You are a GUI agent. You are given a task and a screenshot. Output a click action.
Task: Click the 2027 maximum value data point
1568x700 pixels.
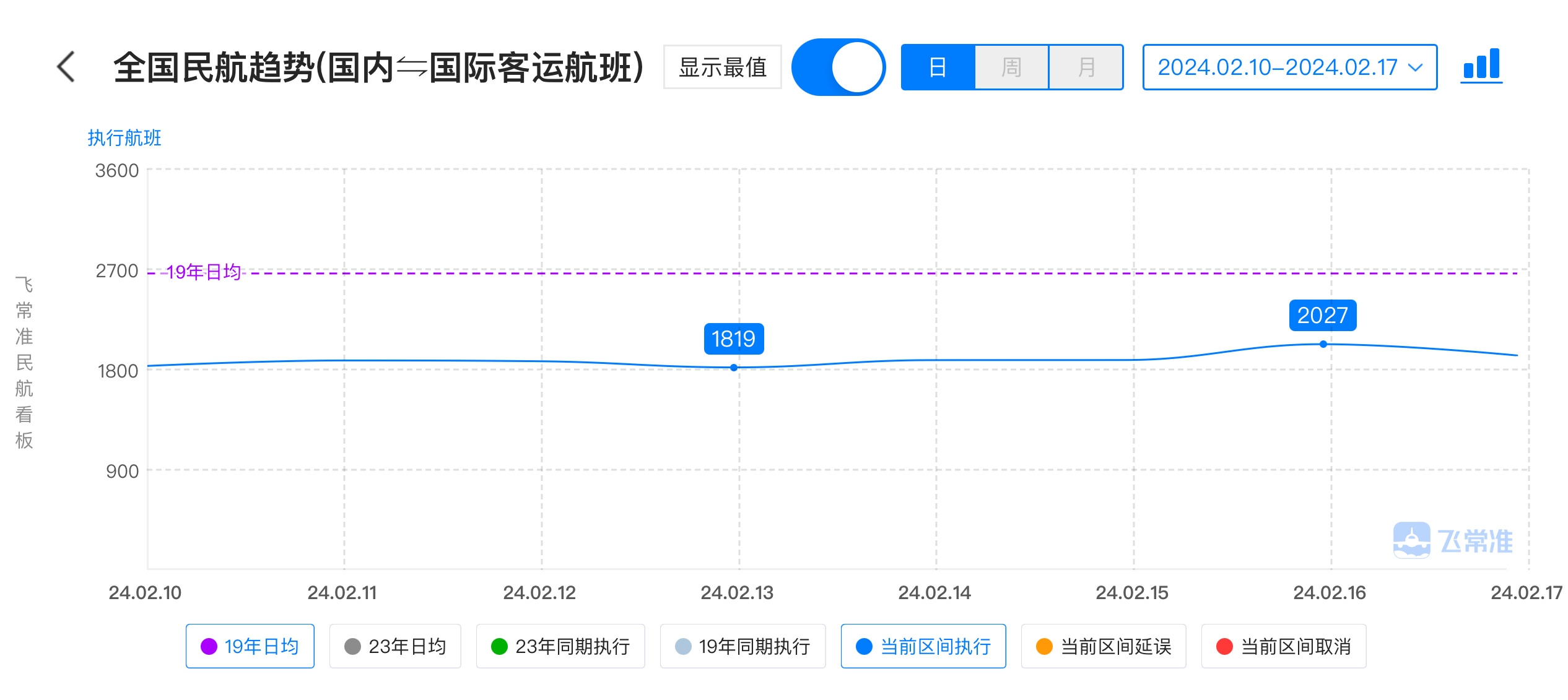(x=1323, y=344)
